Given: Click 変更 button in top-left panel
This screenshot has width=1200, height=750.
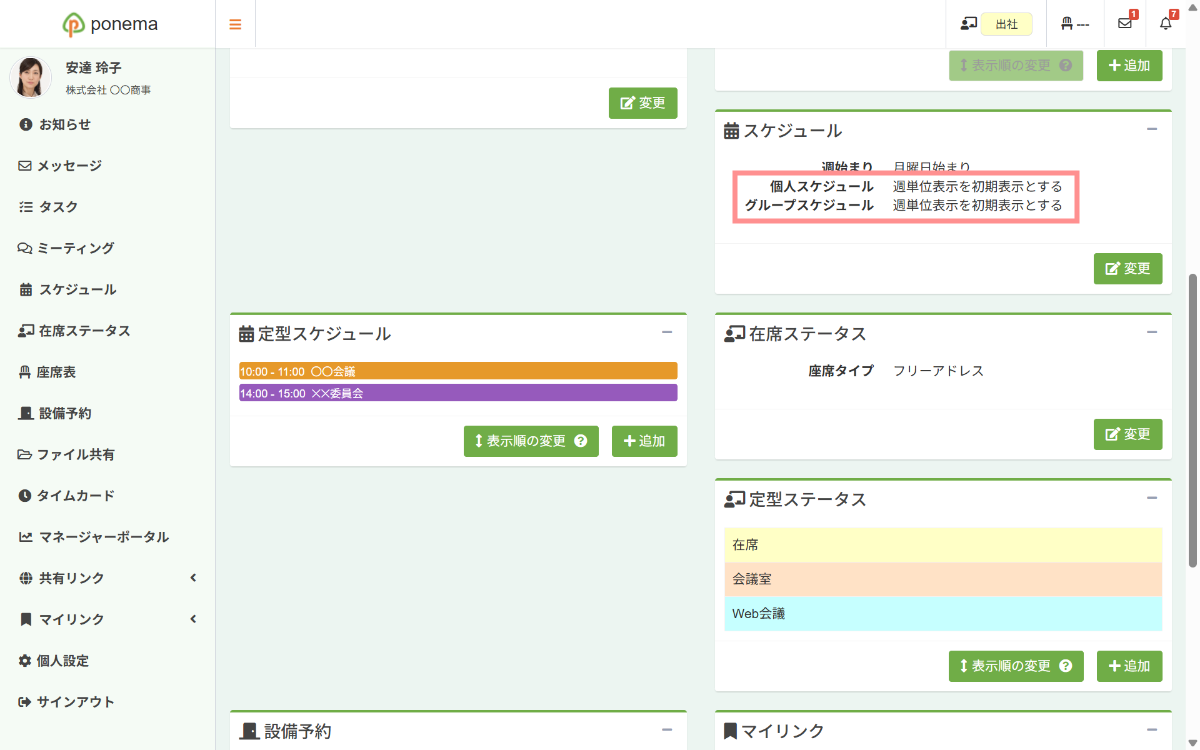Looking at the screenshot, I should click(x=643, y=103).
